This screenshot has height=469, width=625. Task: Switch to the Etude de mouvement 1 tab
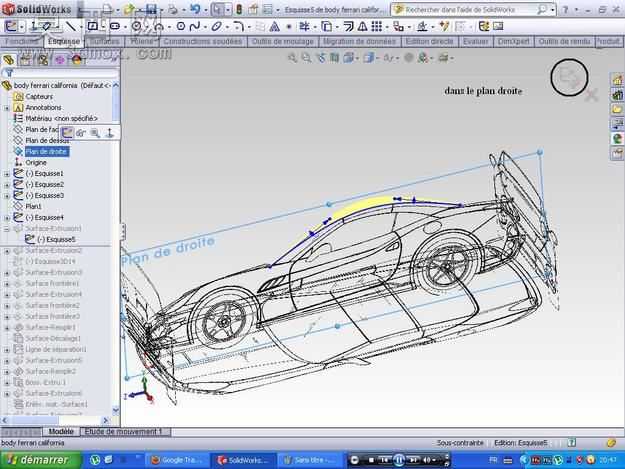tap(124, 432)
